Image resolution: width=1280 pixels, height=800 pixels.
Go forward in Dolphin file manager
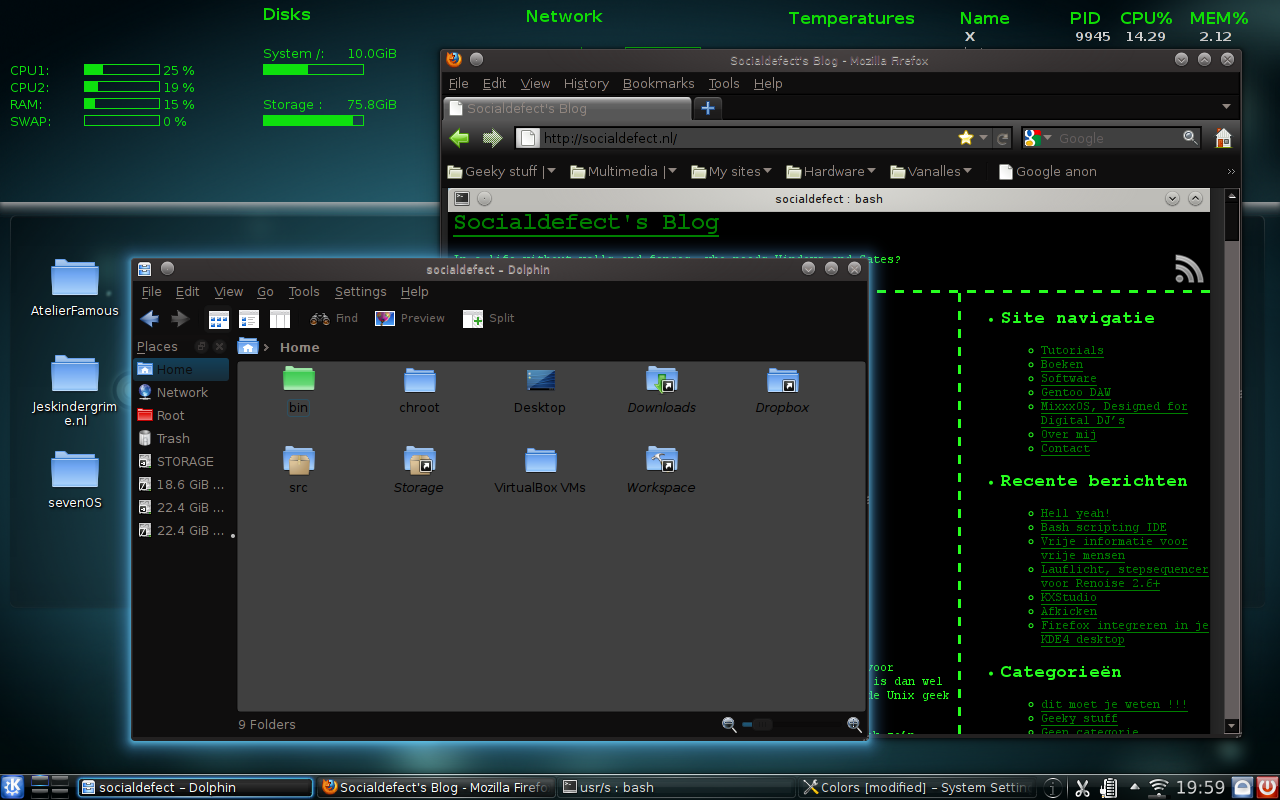180,318
